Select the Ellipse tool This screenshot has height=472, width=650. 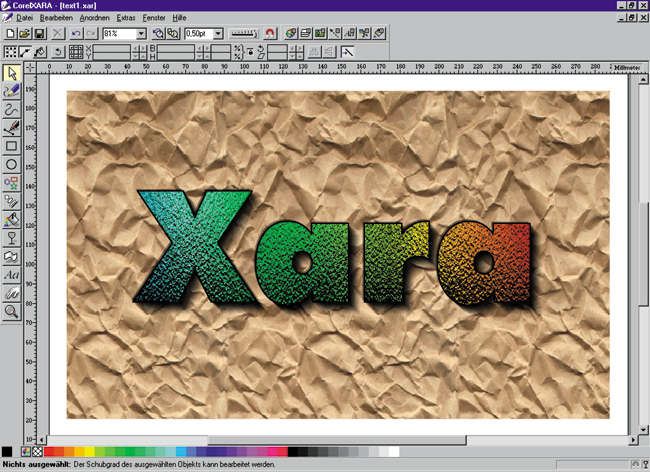(x=12, y=164)
